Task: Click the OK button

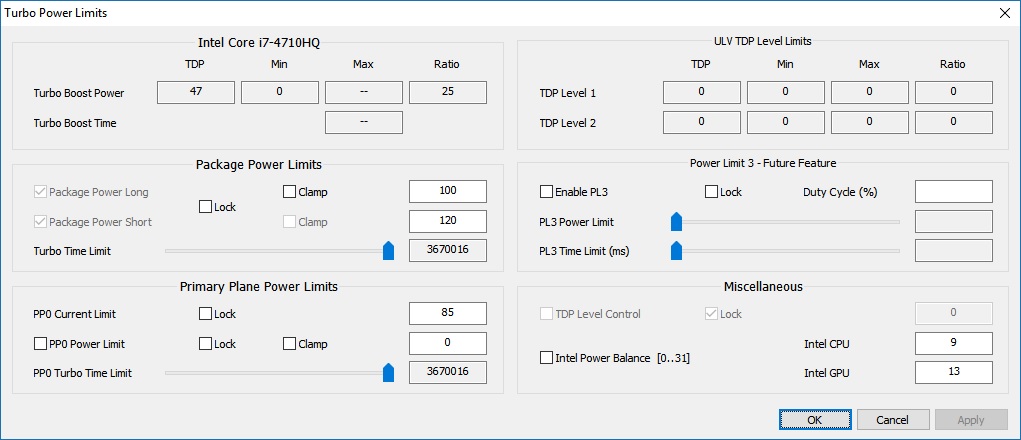Action: tap(815, 420)
